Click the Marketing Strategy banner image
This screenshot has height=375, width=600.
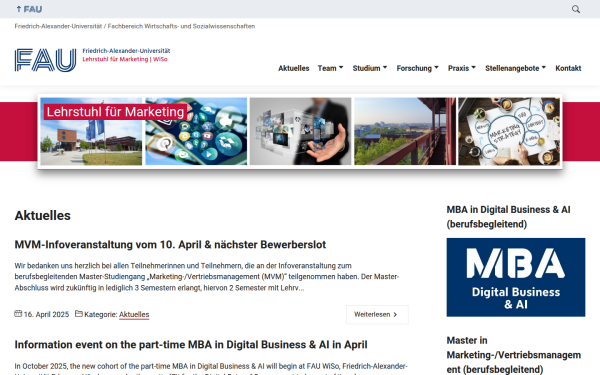[x=509, y=131]
